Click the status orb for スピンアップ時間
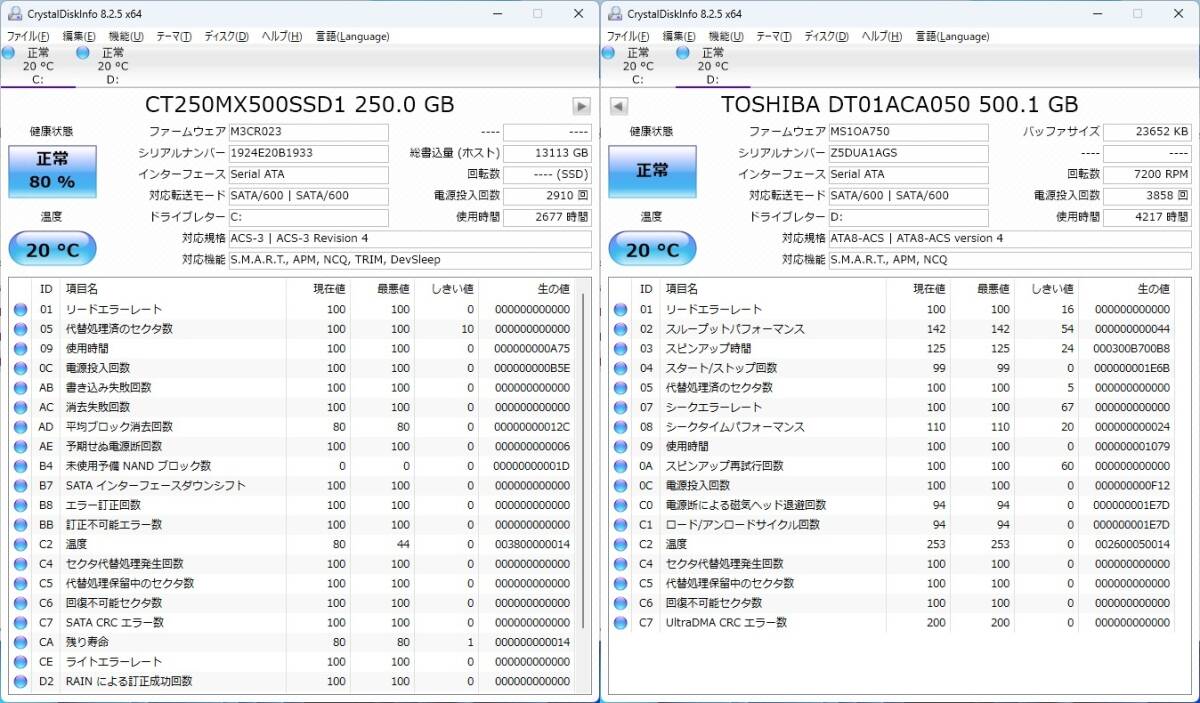The width and height of the screenshot is (1200, 703). coord(621,349)
